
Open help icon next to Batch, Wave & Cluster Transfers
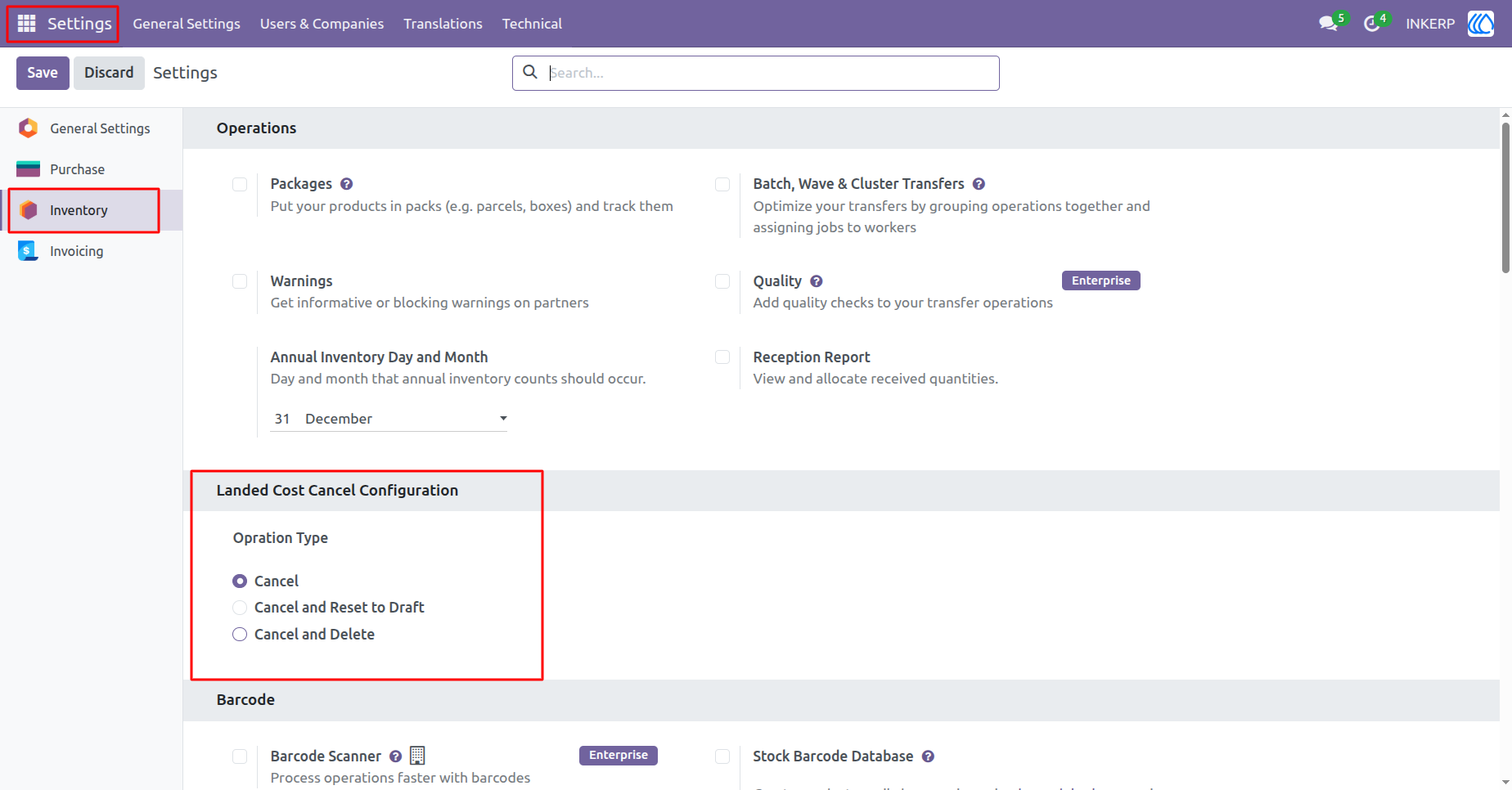click(x=979, y=184)
